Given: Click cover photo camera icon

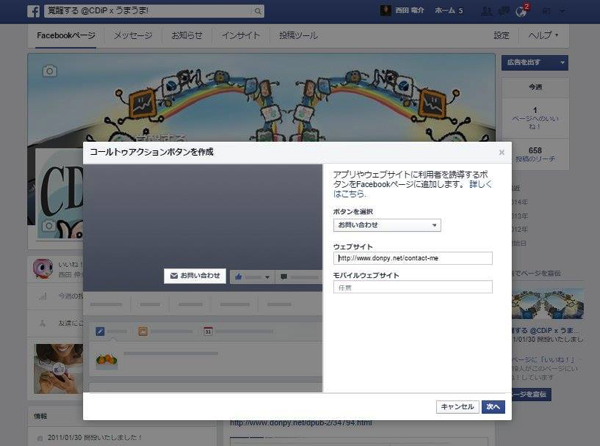Looking at the screenshot, I should (x=49, y=71).
